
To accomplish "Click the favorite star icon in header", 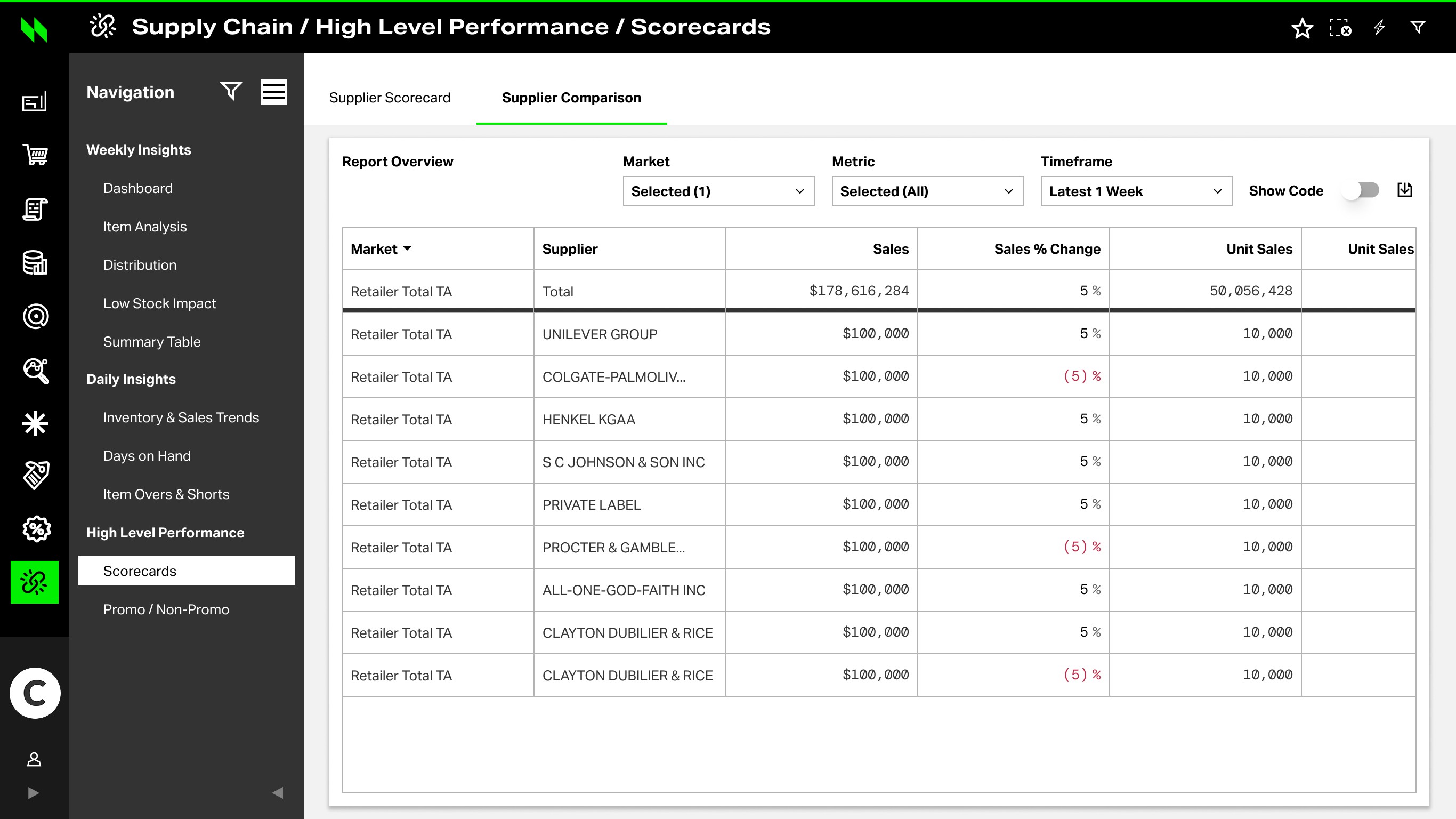I will pos(1301,28).
